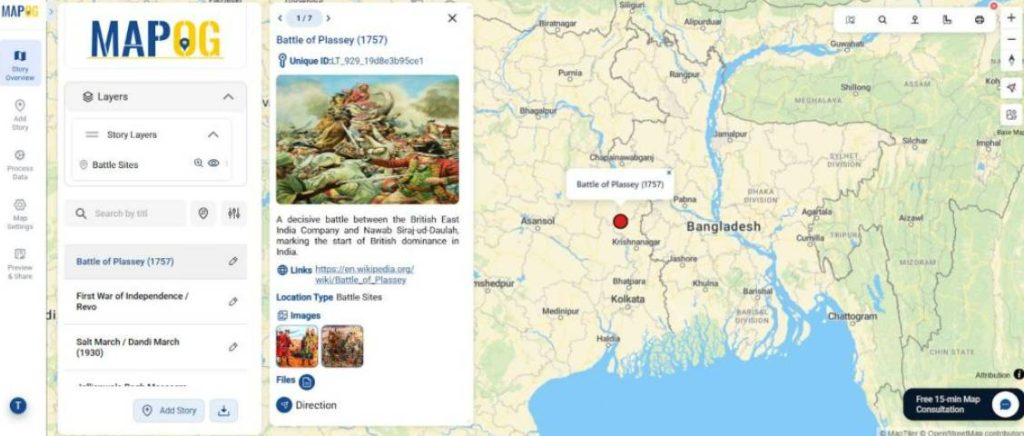Collapse the Story Layers section
Screen dimensions: 1024x436
pyautogui.click(x=213, y=134)
